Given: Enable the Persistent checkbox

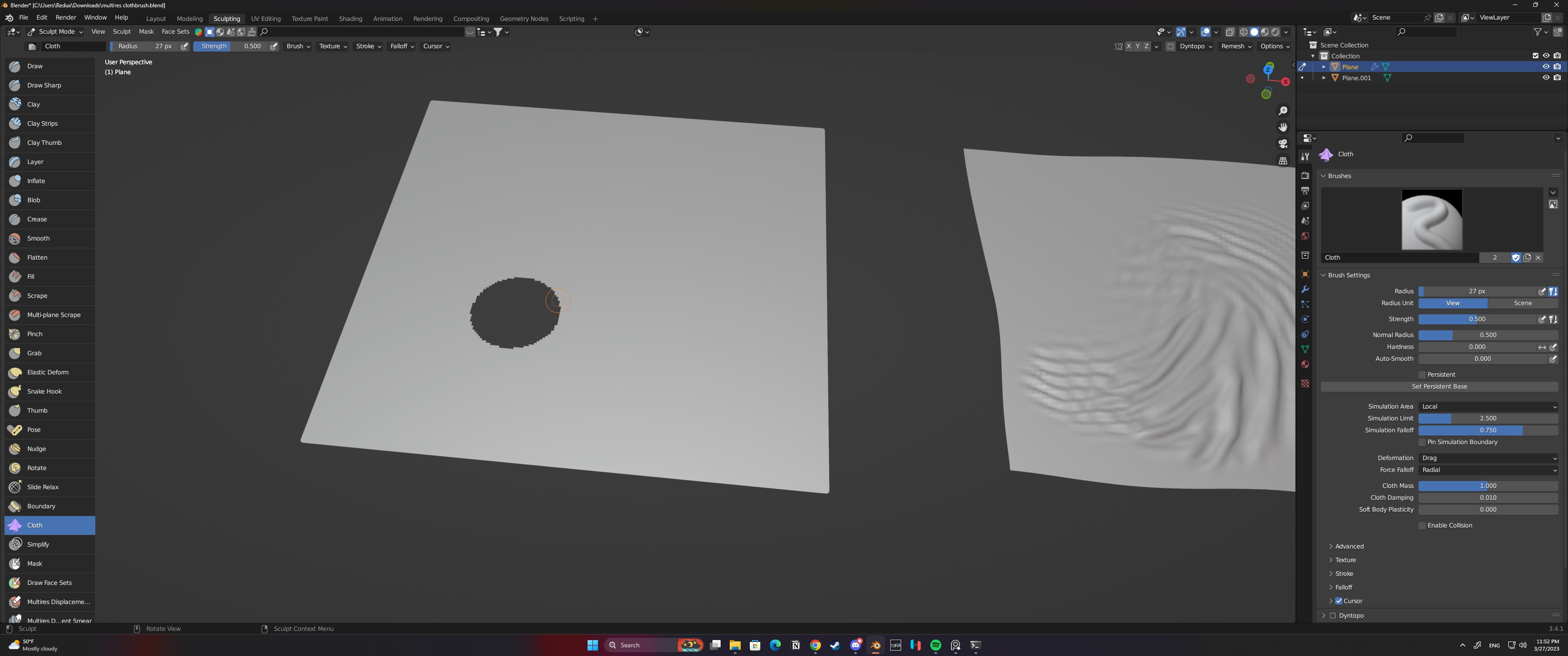Looking at the screenshot, I should click(x=1422, y=375).
